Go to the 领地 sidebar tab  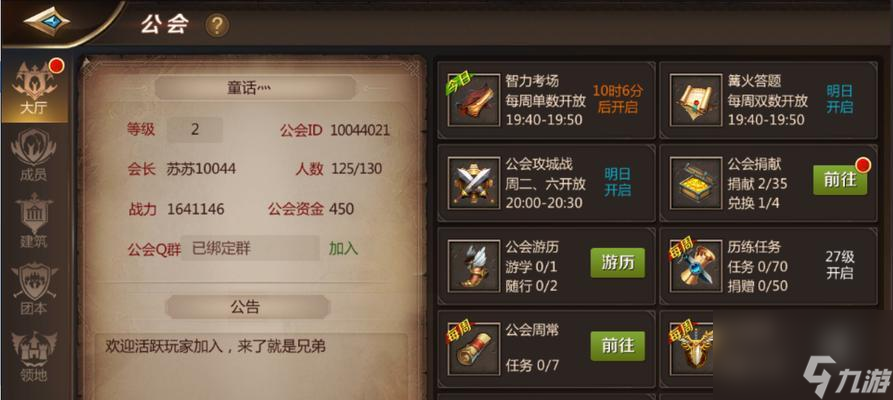click(x=34, y=356)
